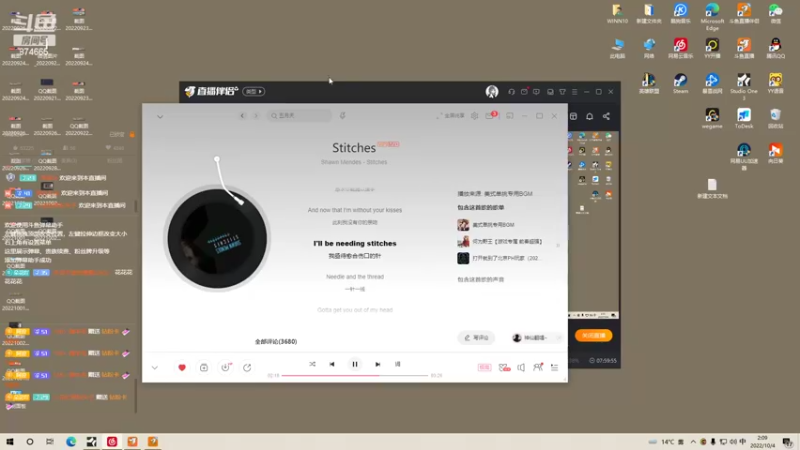This screenshot has width=800, height=450.
Task: Click the fullscreen pure mode button
Action: [451, 116]
